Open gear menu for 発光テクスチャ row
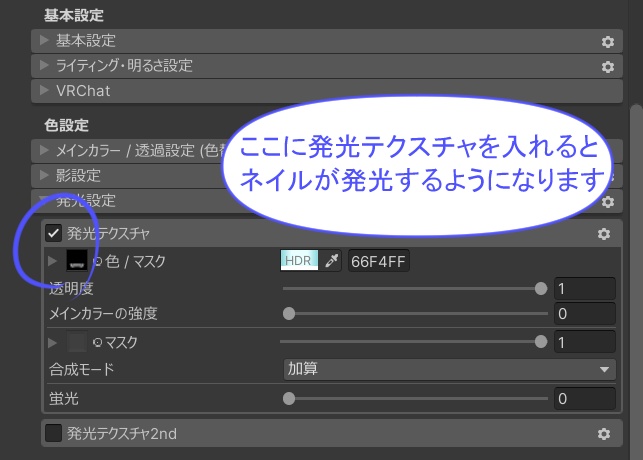 (603, 234)
